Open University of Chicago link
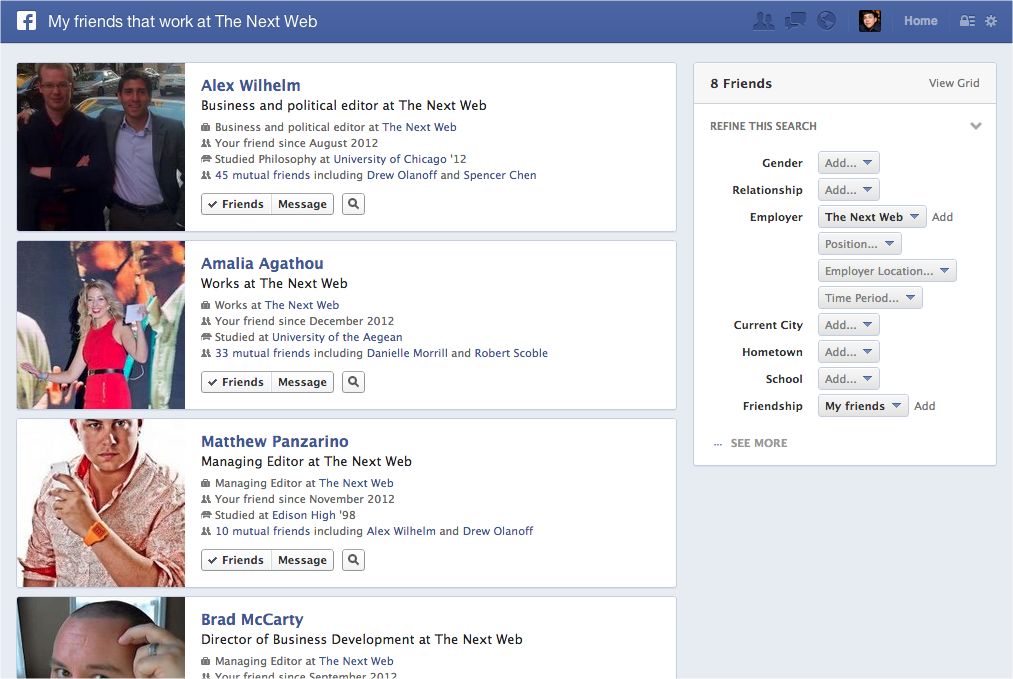This screenshot has width=1013, height=679. [x=390, y=159]
